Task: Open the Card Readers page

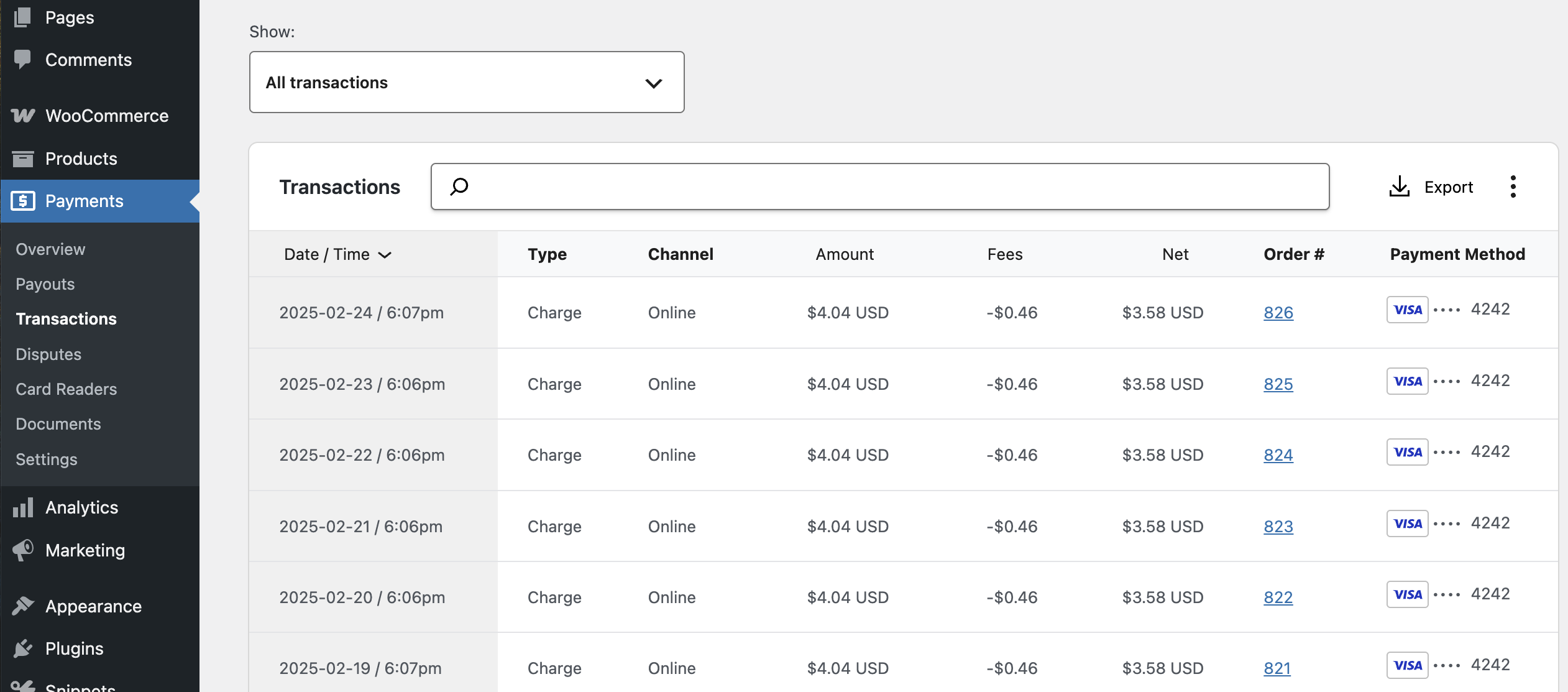Action: pos(66,389)
